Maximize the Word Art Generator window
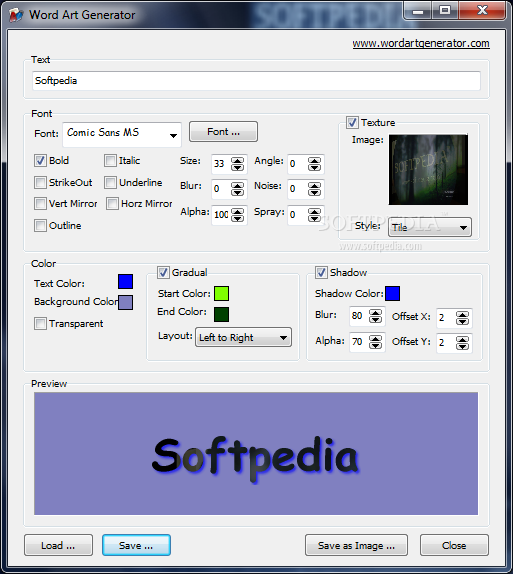This screenshot has width=513, height=574. (x=445, y=10)
